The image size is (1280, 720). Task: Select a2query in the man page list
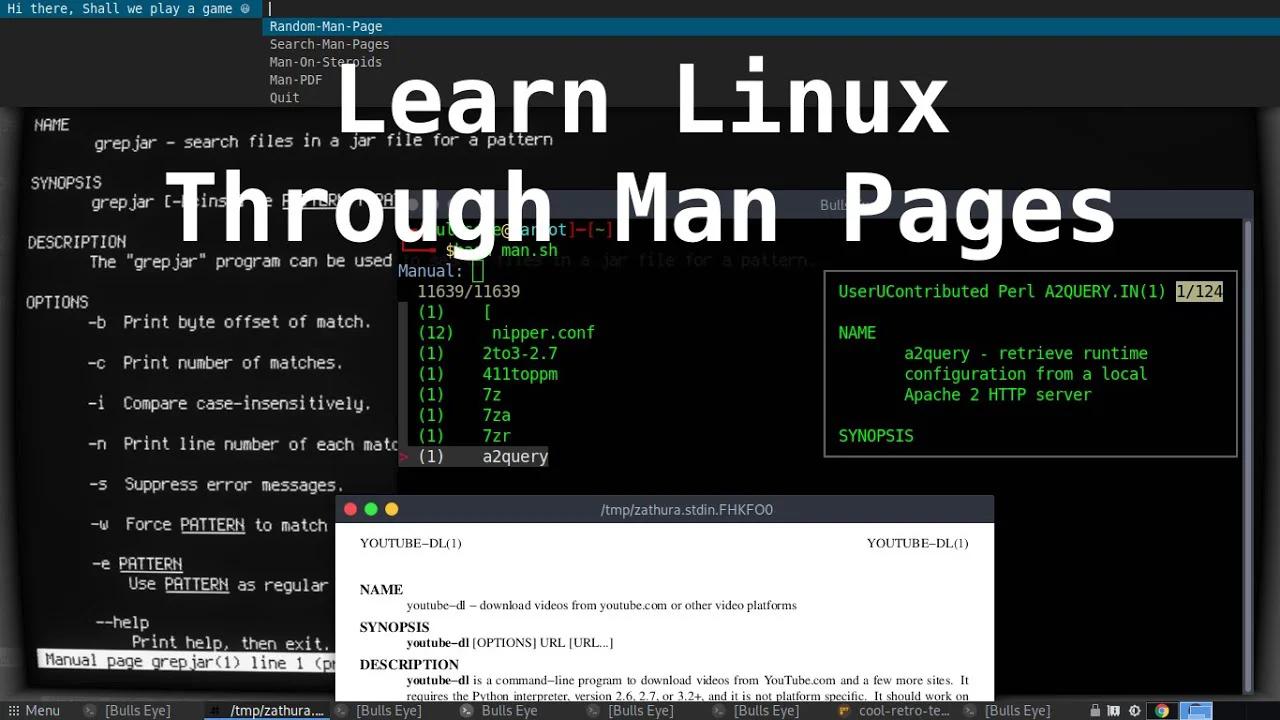click(x=514, y=456)
